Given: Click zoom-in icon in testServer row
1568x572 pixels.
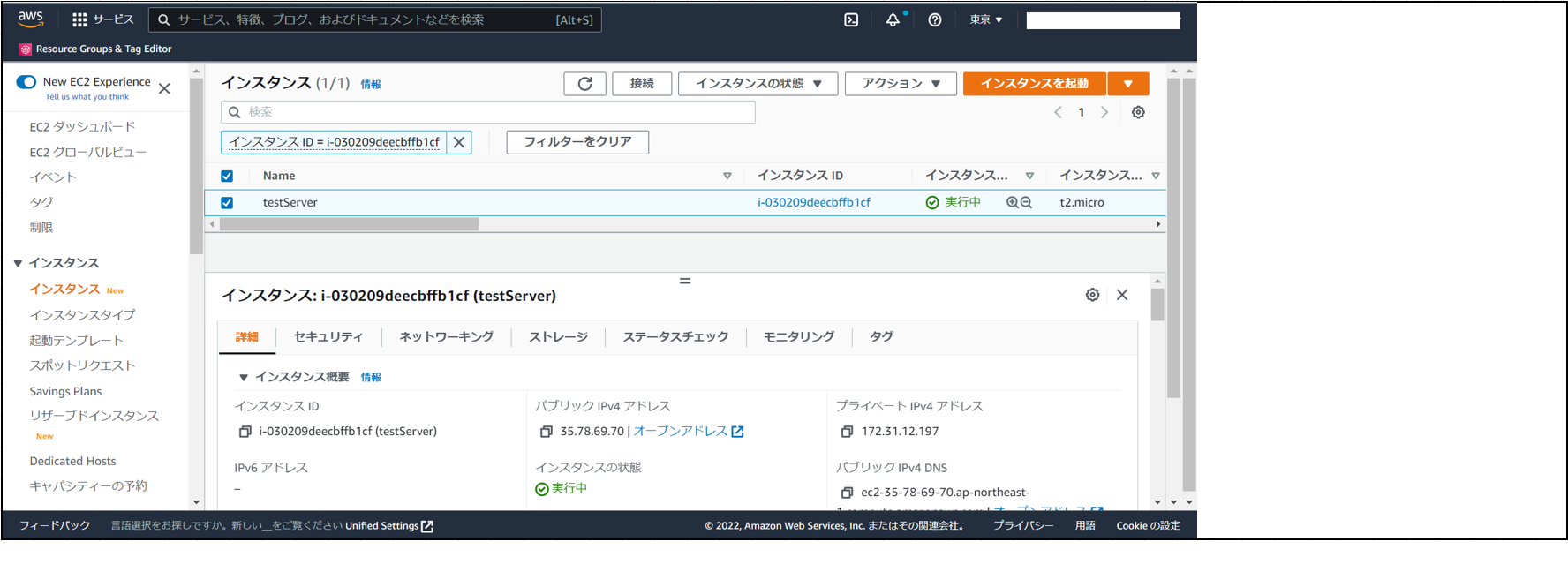Looking at the screenshot, I should 1013,202.
